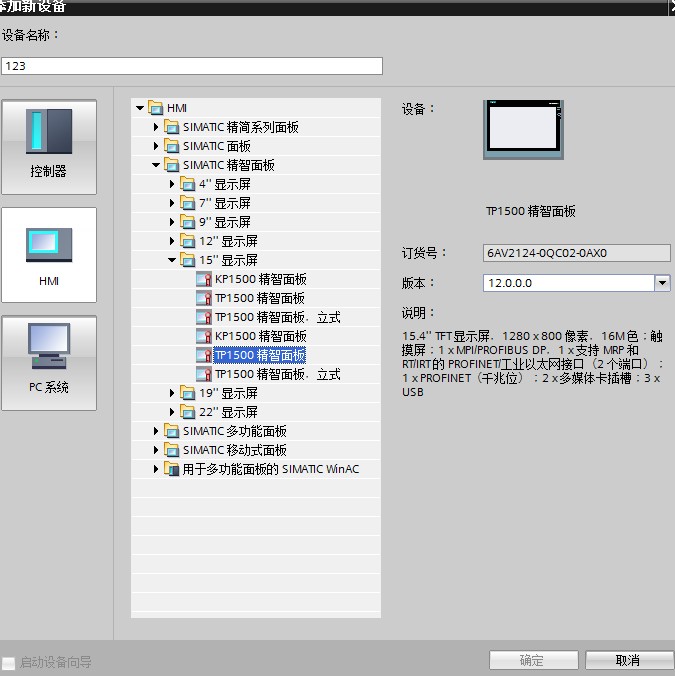This screenshot has width=675, height=676.
Task: Select the 'SIMATIC 精简系列面板' label
Action: (x=241, y=127)
